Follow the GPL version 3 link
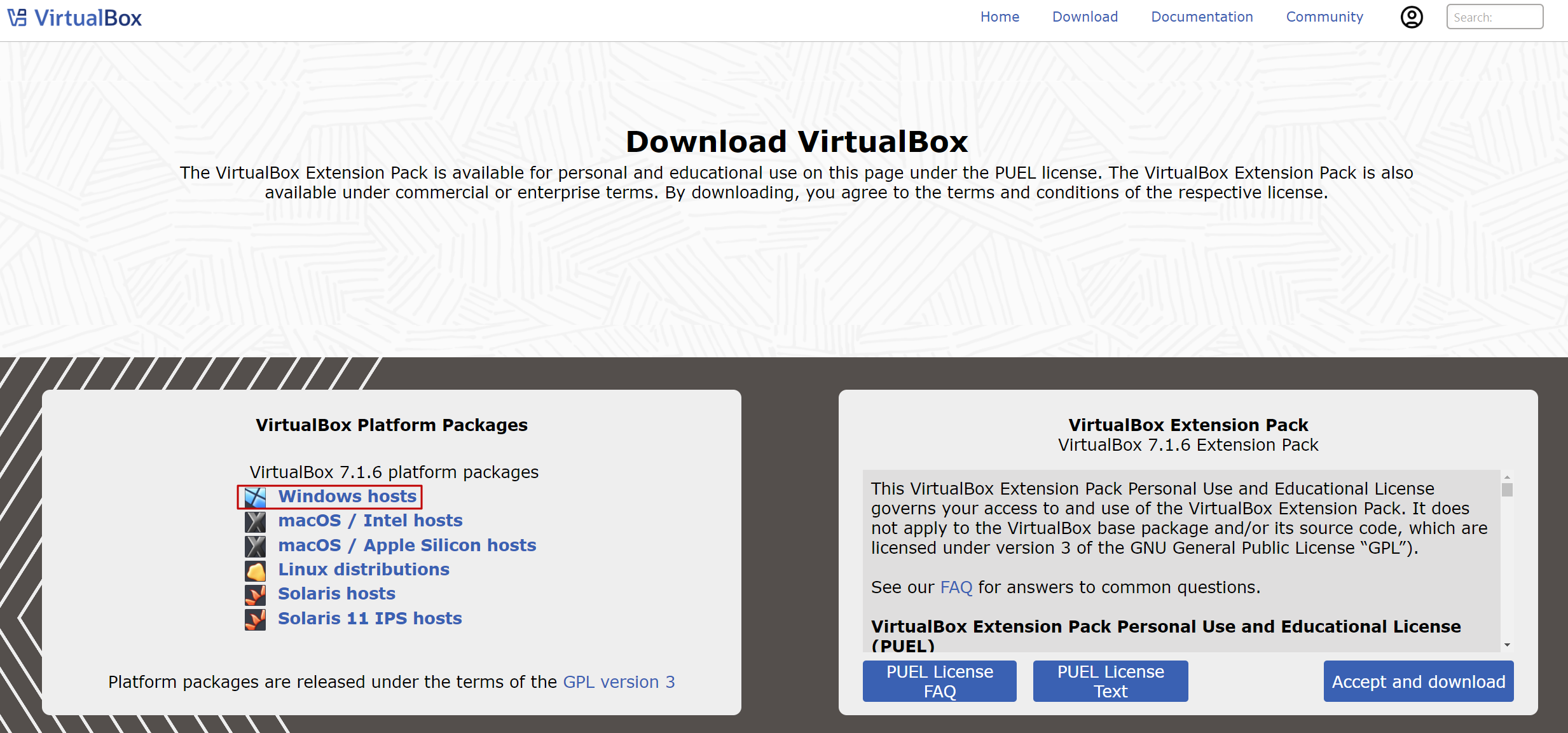The width and height of the screenshot is (1568, 733). pyautogui.click(x=619, y=682)
